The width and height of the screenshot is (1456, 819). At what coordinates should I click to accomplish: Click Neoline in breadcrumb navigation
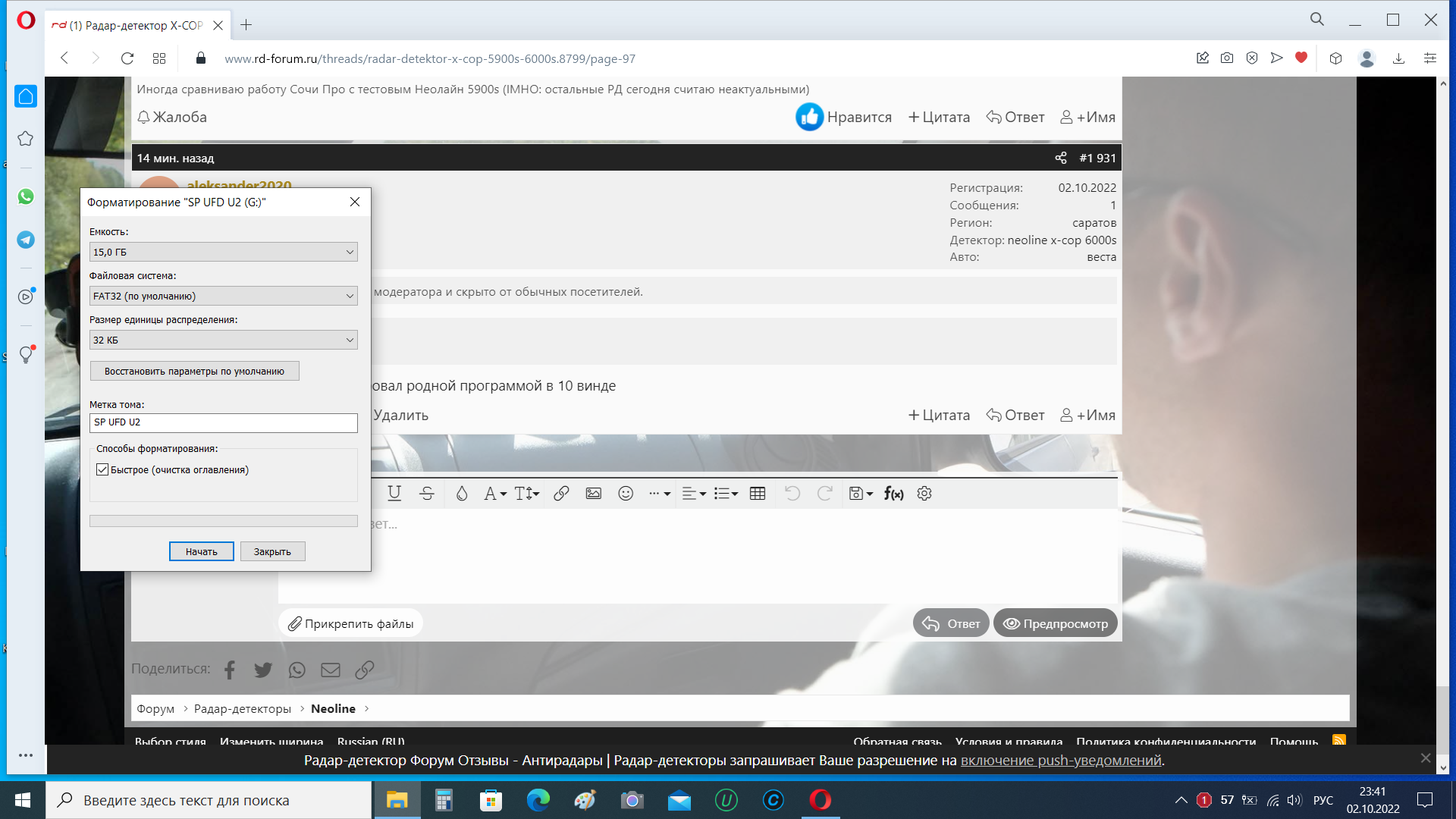pyautogui.click(x=333, y=708)
